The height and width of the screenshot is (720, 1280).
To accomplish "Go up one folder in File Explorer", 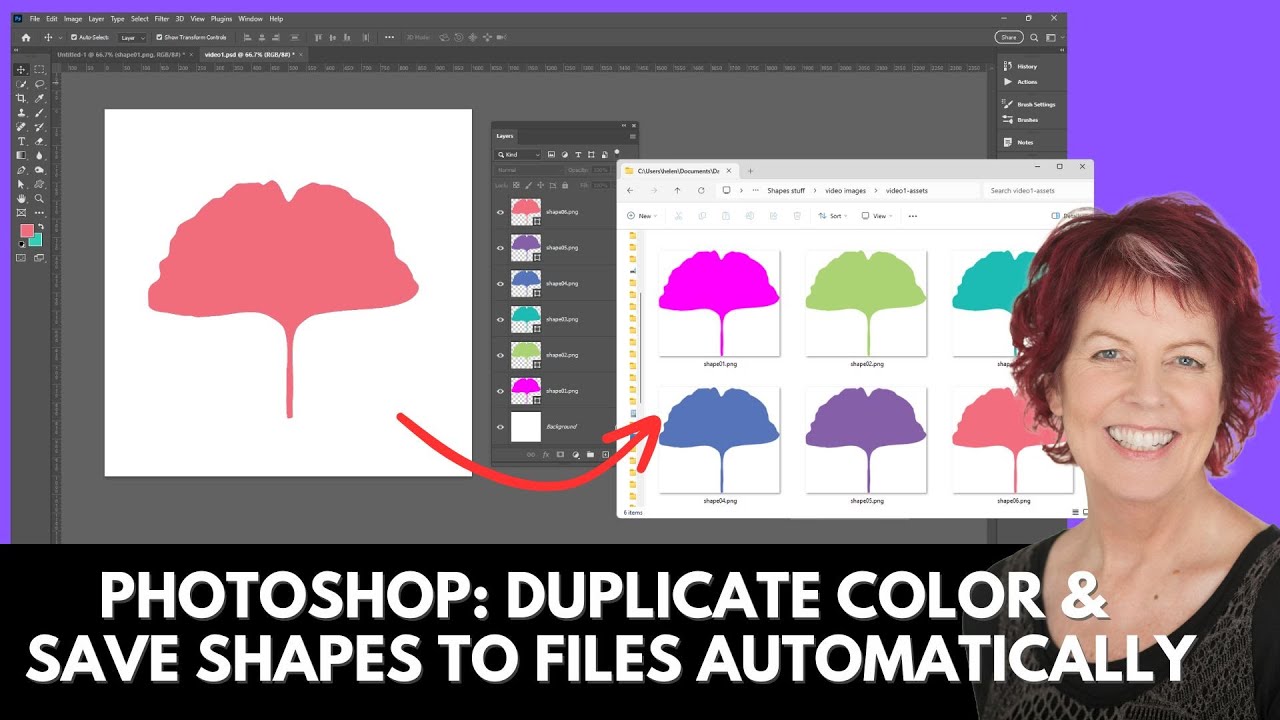I will (677, 190).
